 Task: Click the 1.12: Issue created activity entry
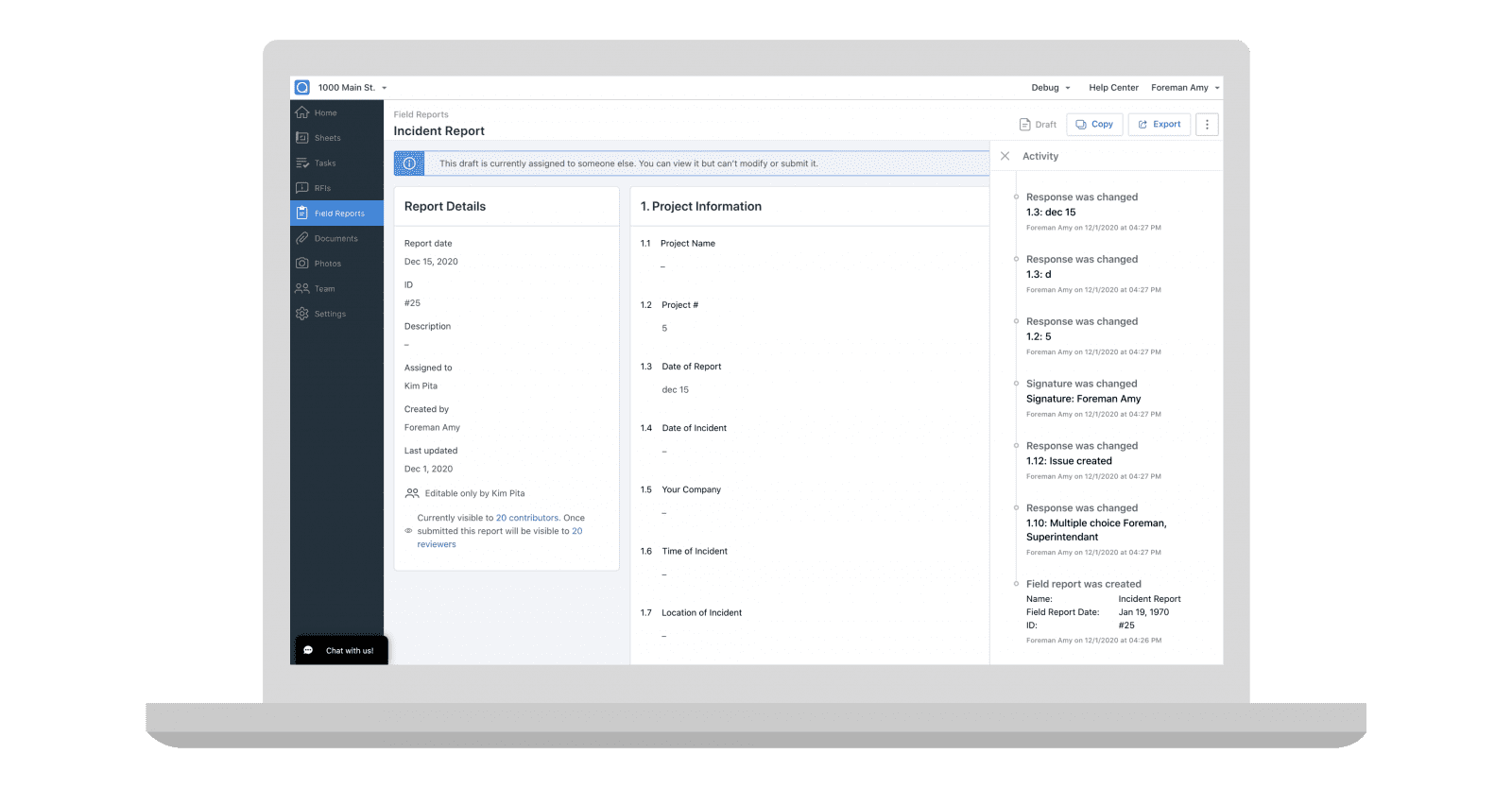pos(1069,462)
